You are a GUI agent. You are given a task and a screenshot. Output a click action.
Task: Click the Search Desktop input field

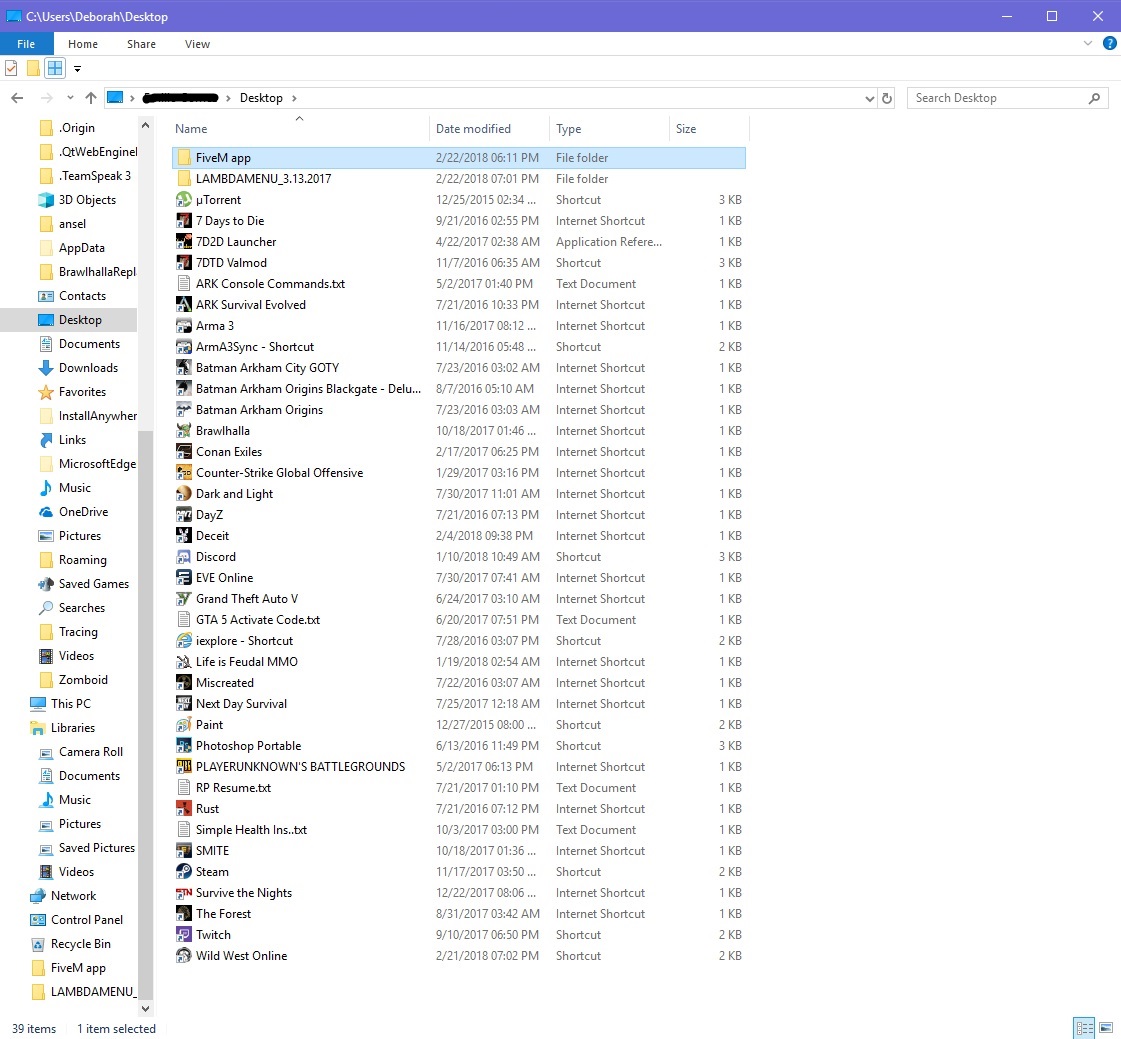coord(1007,98)
